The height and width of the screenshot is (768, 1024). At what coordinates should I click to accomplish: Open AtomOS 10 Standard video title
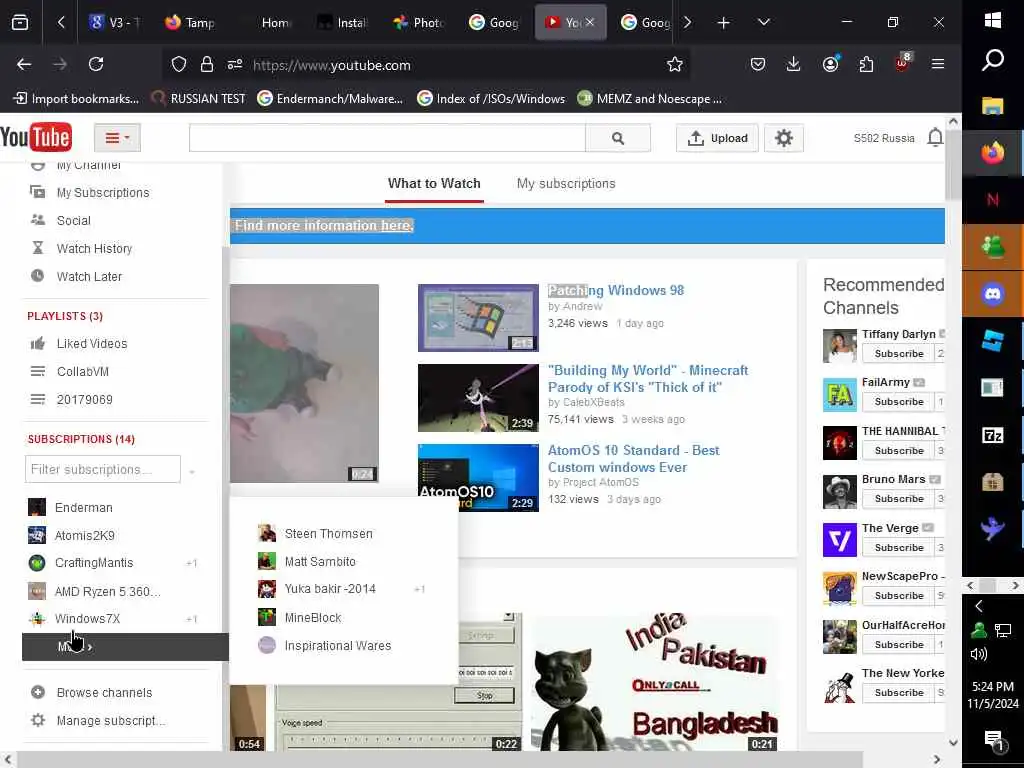click(x=633, y=458)
